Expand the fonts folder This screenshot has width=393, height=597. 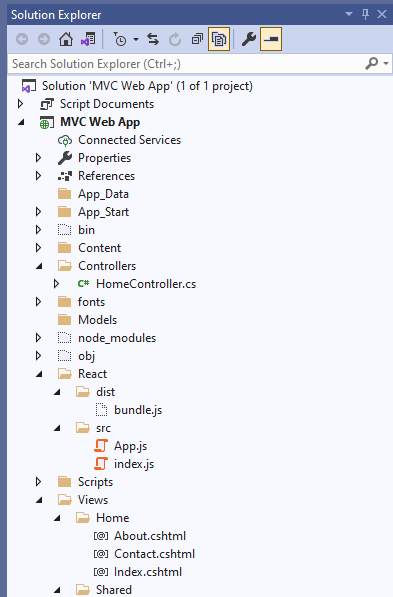(38, 302)
